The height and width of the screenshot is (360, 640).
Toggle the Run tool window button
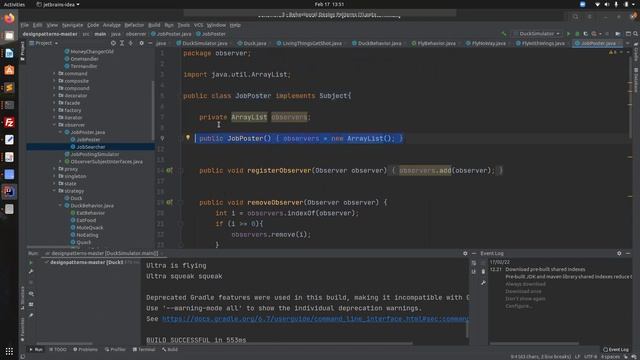point(36,350)
